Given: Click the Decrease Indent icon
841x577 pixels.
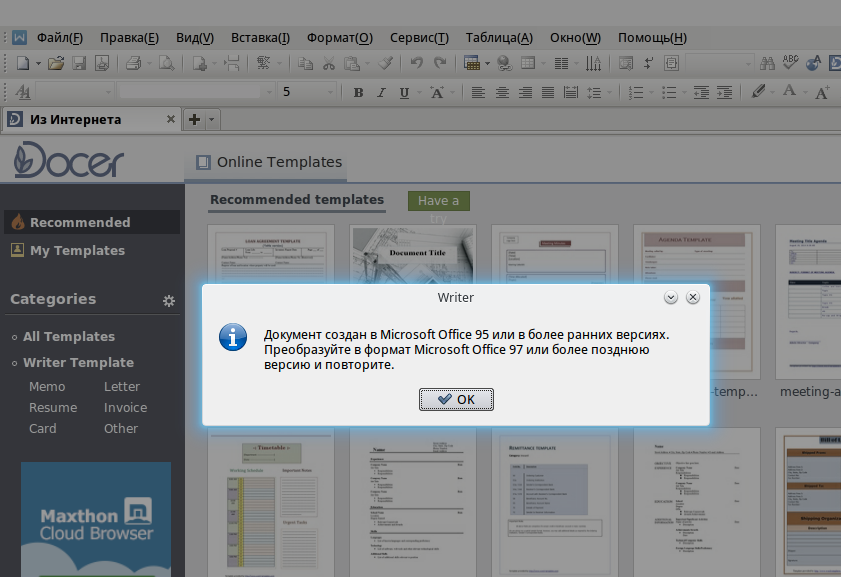Looking at the screenshot, I should tap(701, 93).
